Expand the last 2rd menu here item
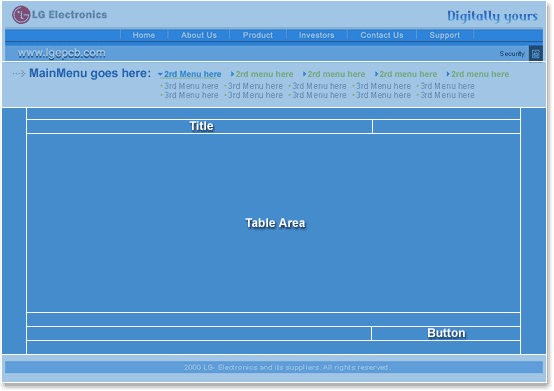 pos(478,74)
